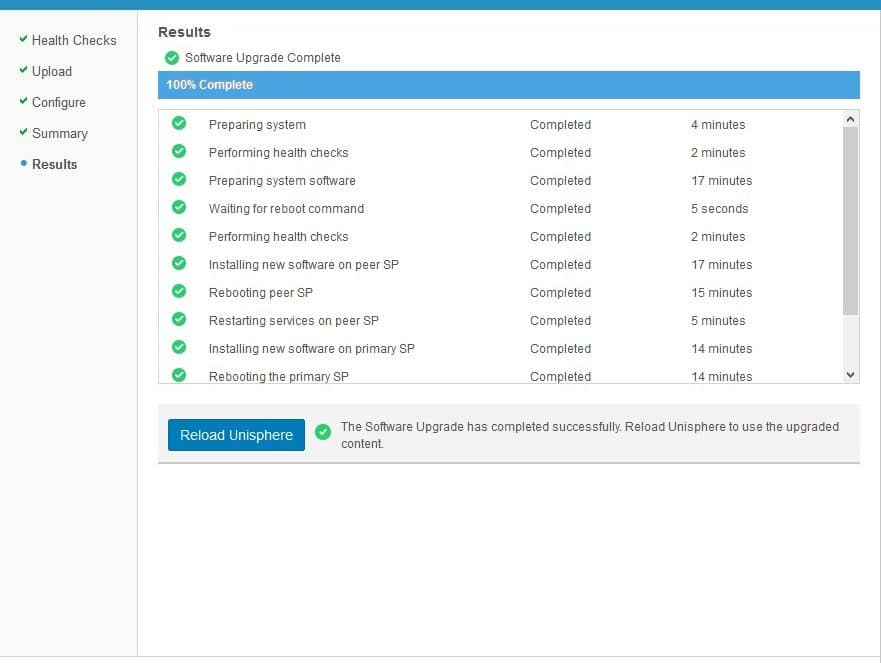Select the Waiting for reboot command text
Image resolution: width=881 pixels, height=663 pixels.
pos(287,209)
